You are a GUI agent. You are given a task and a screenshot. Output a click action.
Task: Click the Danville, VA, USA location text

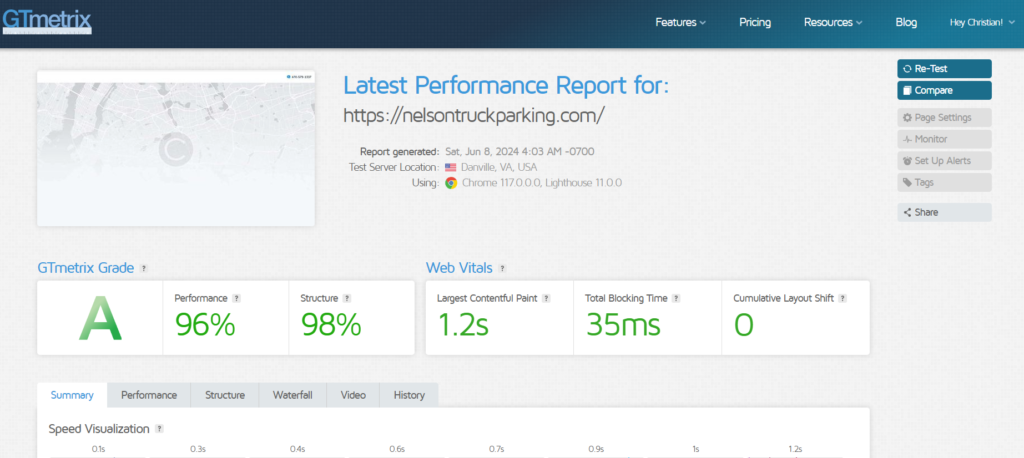click(x=499, y=167)
